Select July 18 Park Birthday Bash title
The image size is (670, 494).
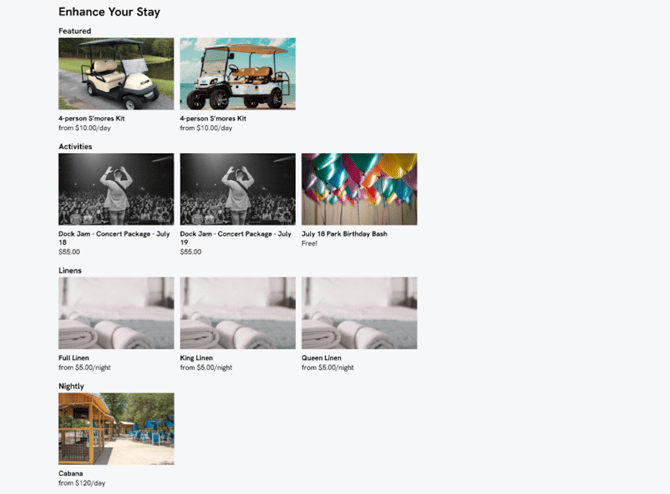344,234
